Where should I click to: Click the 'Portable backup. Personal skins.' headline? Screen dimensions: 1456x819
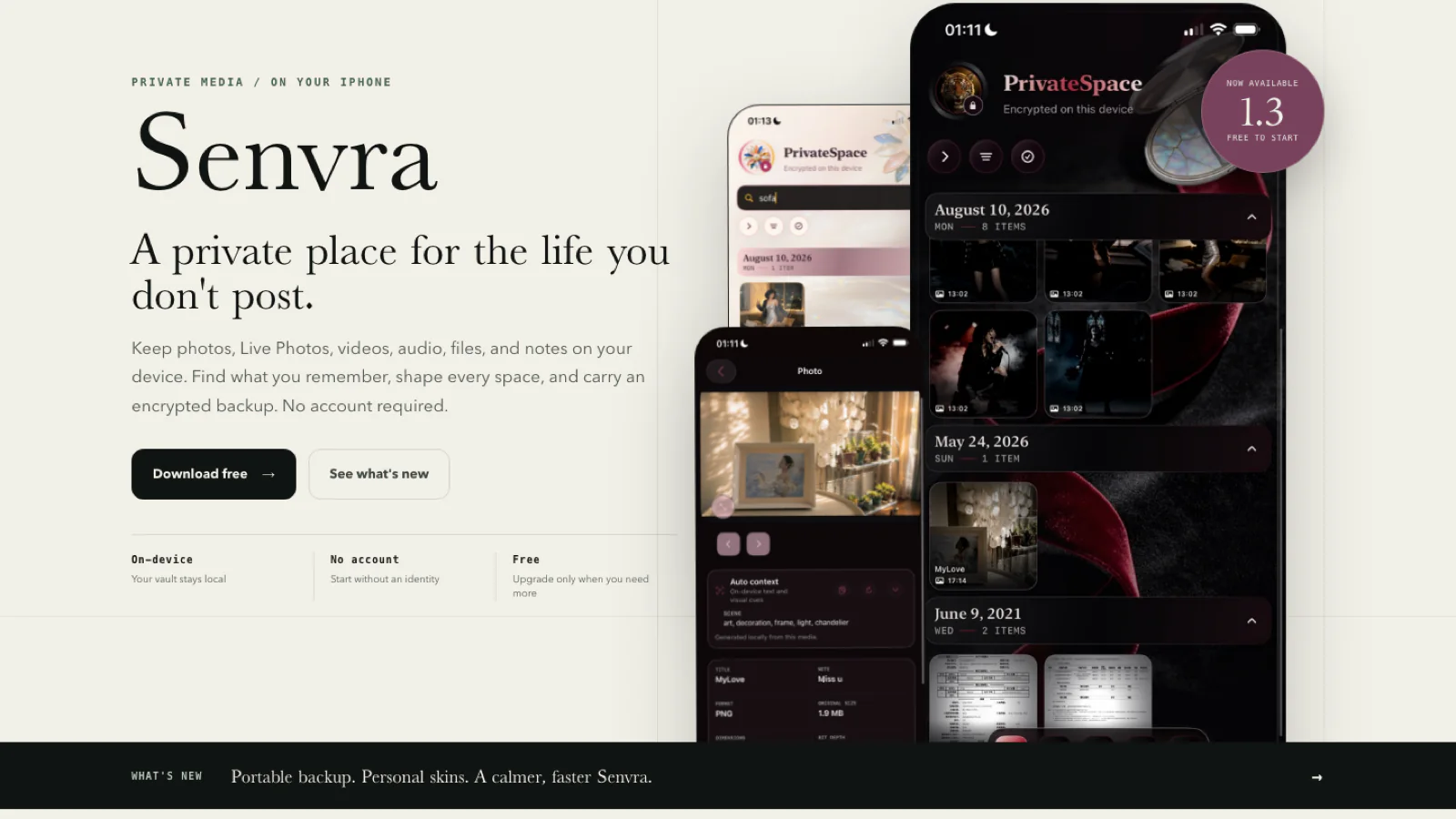pos(441,777)
